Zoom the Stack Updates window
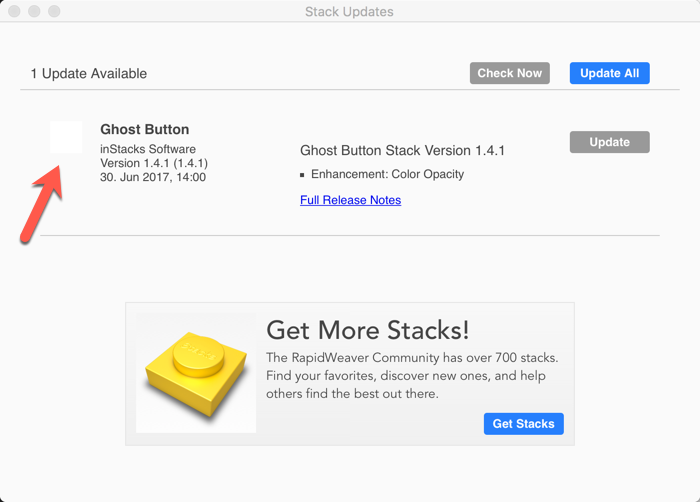This screenshot has height=502, width=700. click(x=54, y=11)
